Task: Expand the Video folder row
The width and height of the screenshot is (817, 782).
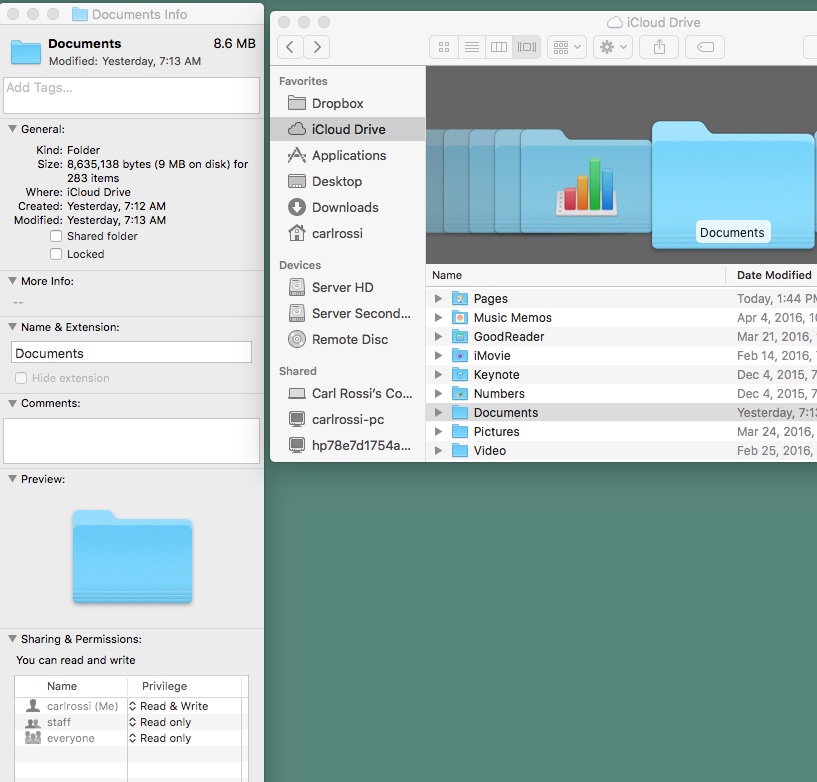Action: pos(438,451)
